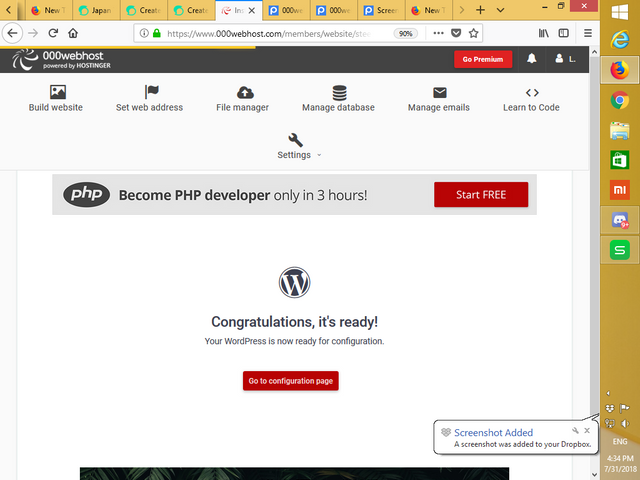
Task: Bookmark this page with star icon
Action: pyautogui.click(x=473, y=33)
